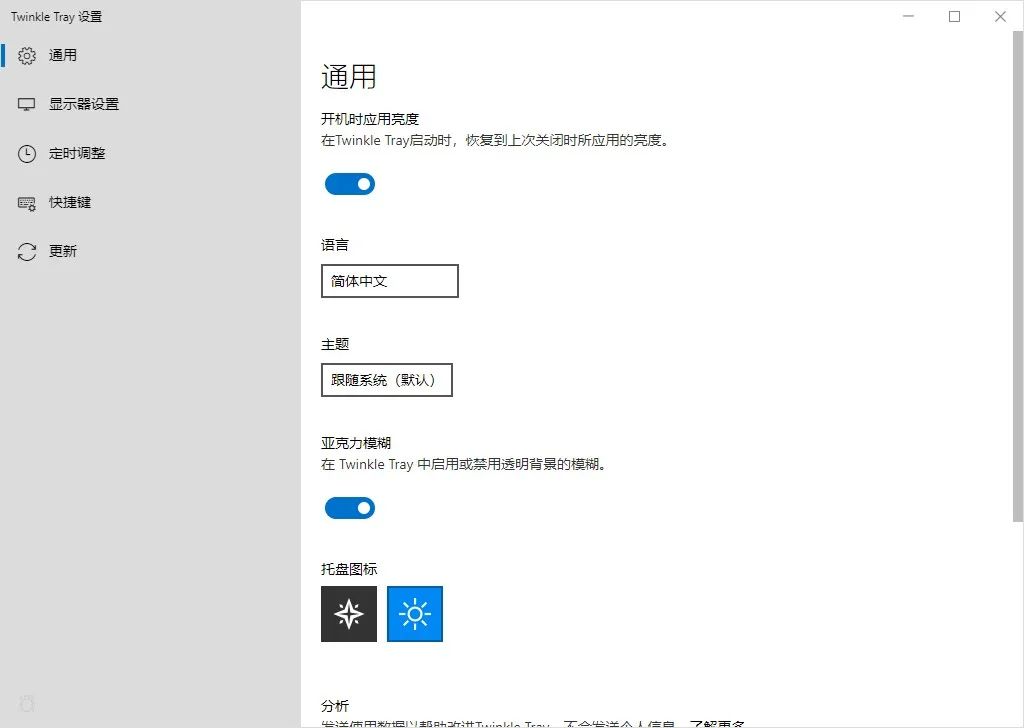Select the dark compass-style tray icon
Viewport: 1024px width, 728px height.
(349, 613)
